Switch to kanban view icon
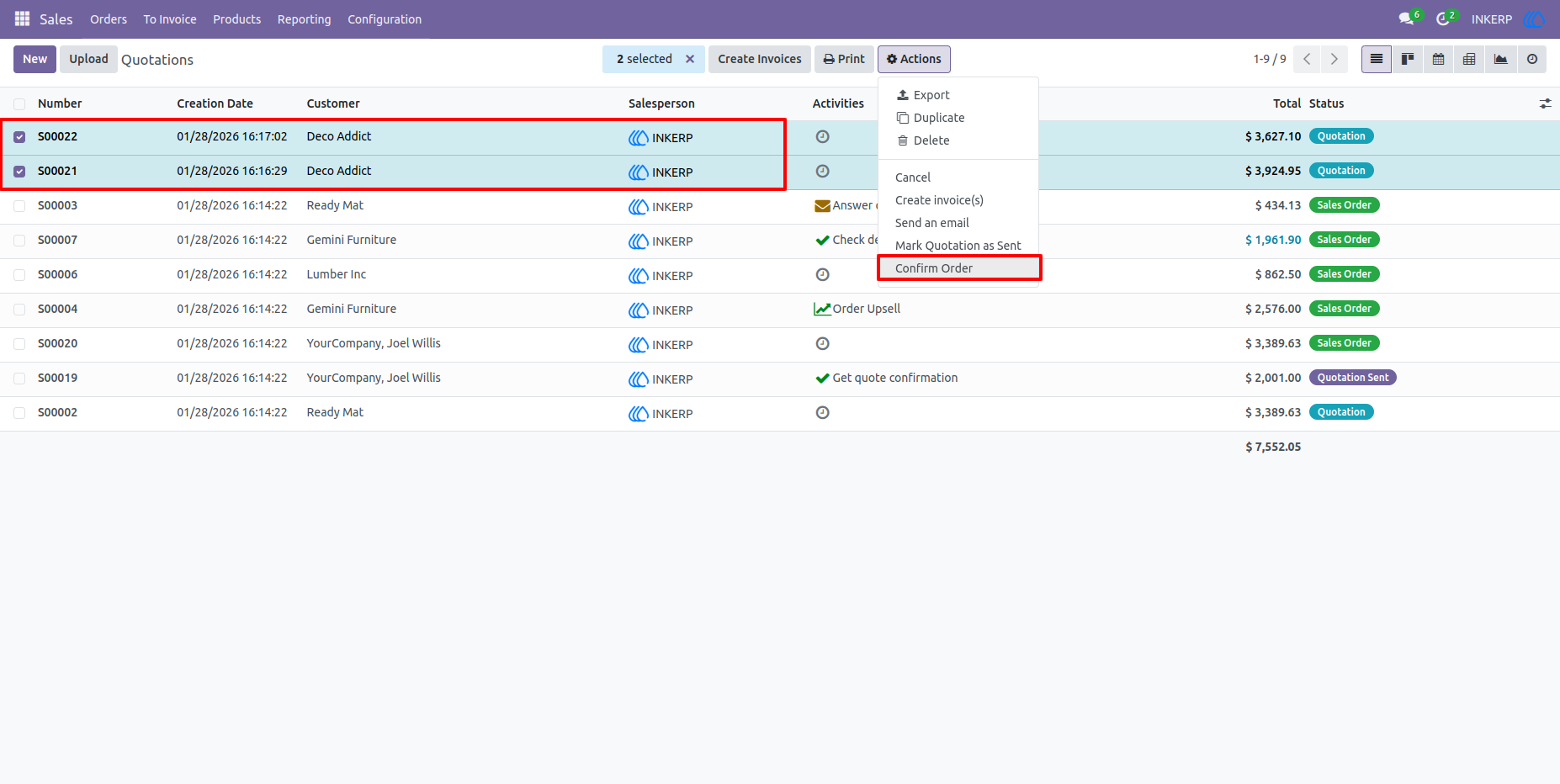The height and width of the screenshot is (784, 1560). click(x=1408, y=59)
